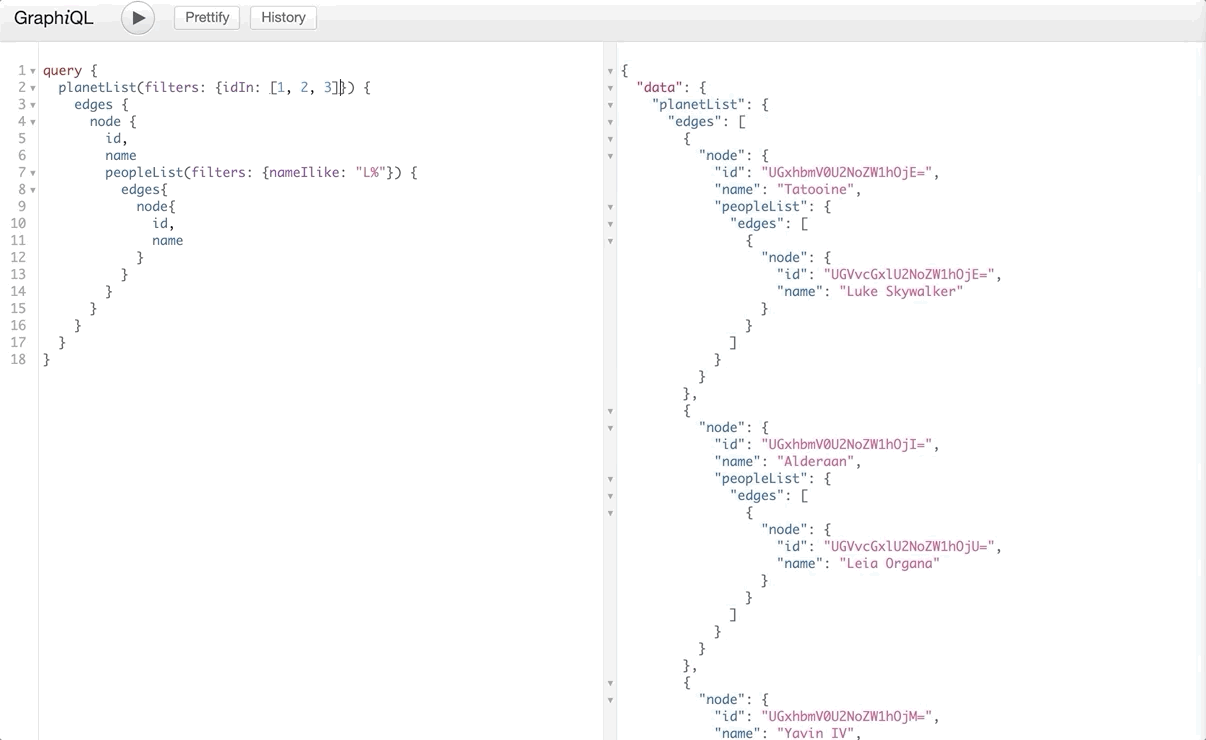Viewport: 1206px width, 740px height.
Task: Click the nameIlike argument in the query
Action: pos(304,173)
